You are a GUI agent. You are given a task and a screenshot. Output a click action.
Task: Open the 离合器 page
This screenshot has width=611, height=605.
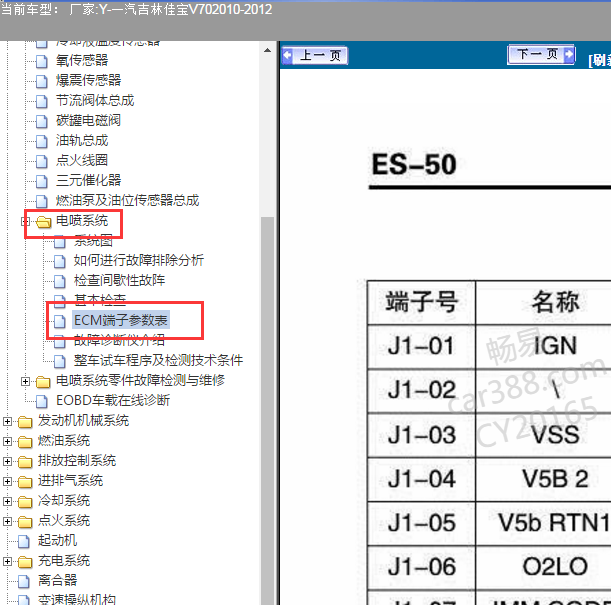tap(57, 580)
